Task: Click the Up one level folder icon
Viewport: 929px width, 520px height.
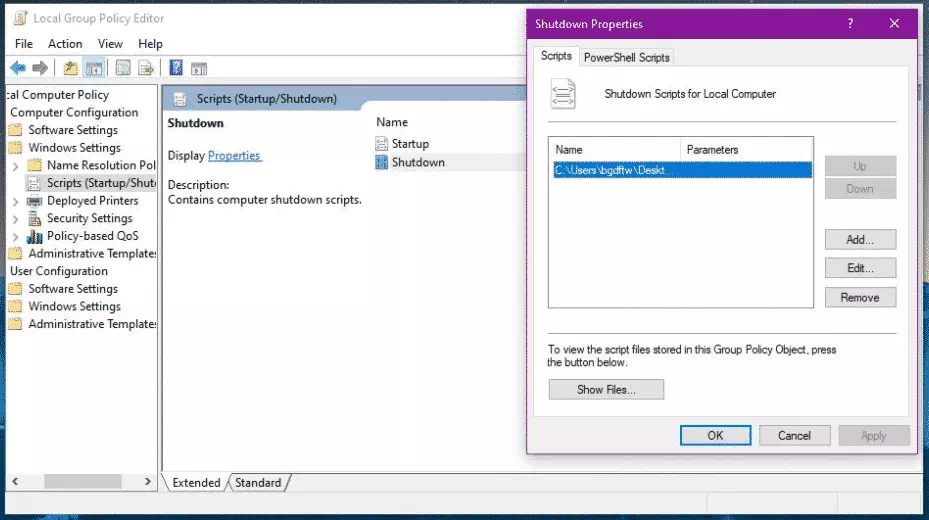Action: 71,68
